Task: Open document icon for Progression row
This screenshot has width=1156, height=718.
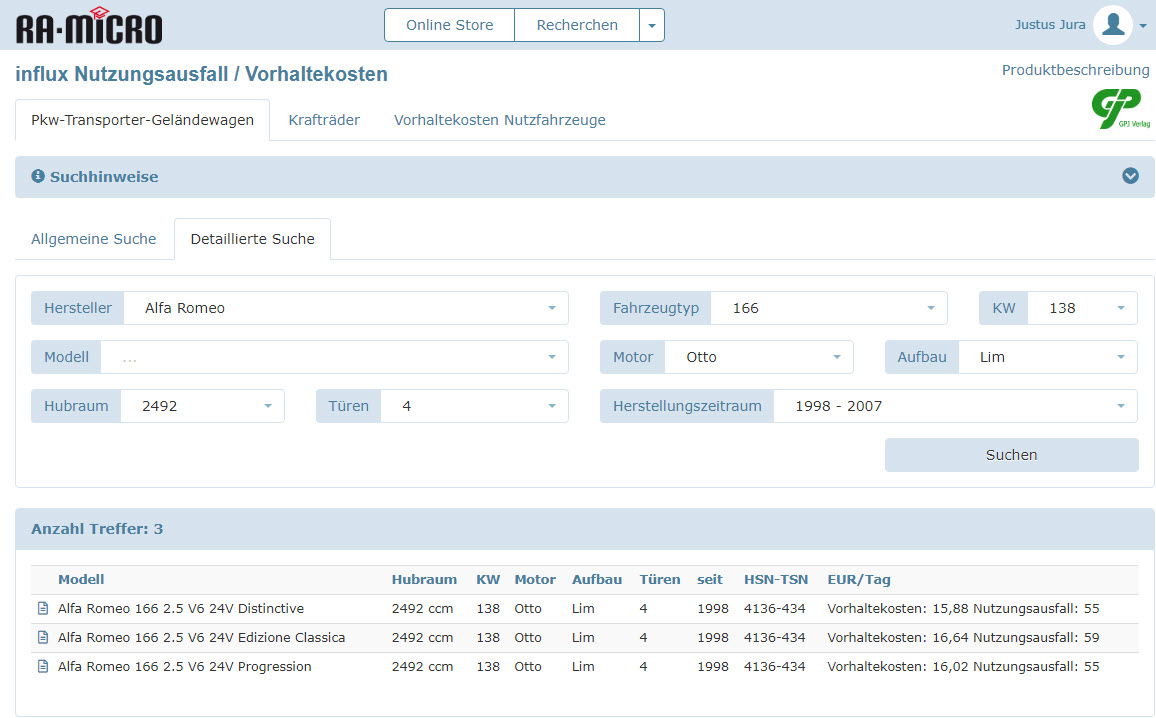Action: (x=43, y=666)
